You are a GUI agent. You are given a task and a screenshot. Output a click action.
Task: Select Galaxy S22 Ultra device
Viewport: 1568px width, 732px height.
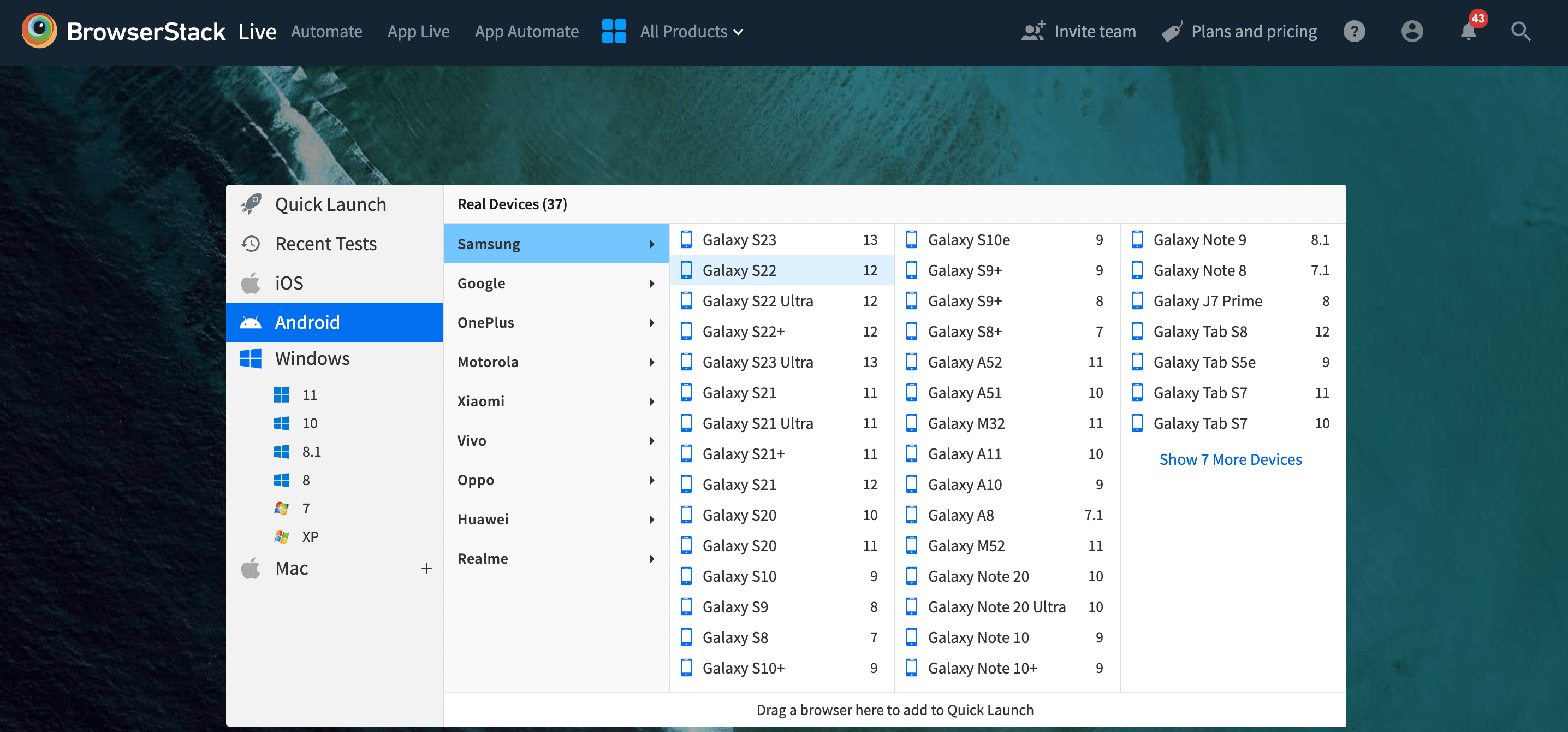[782, 301]
